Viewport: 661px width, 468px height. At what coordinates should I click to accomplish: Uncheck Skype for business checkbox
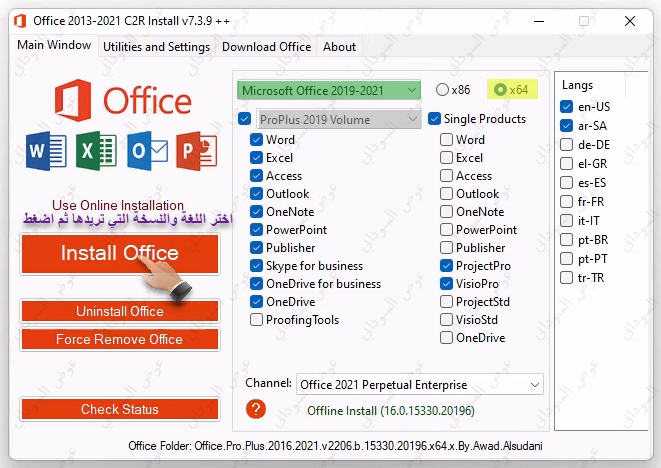click(256, 266)
